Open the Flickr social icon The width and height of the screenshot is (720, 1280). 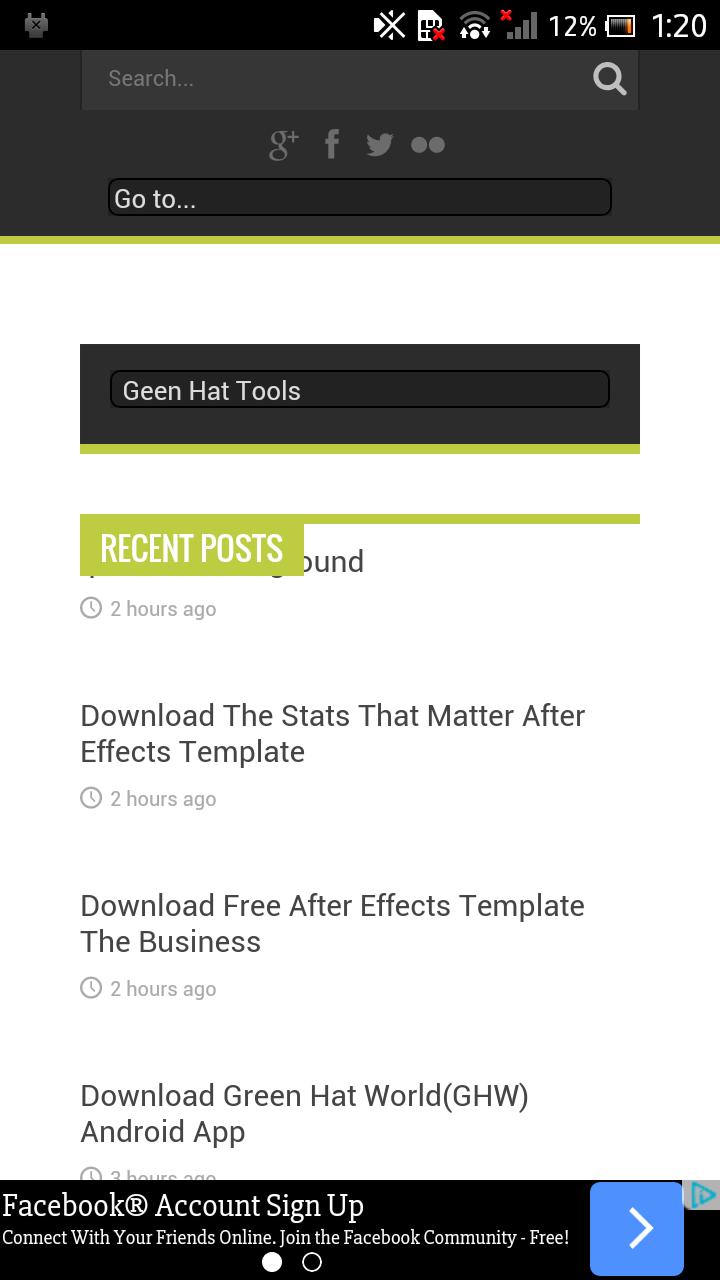pyautogui.click(x=428, y=145)
